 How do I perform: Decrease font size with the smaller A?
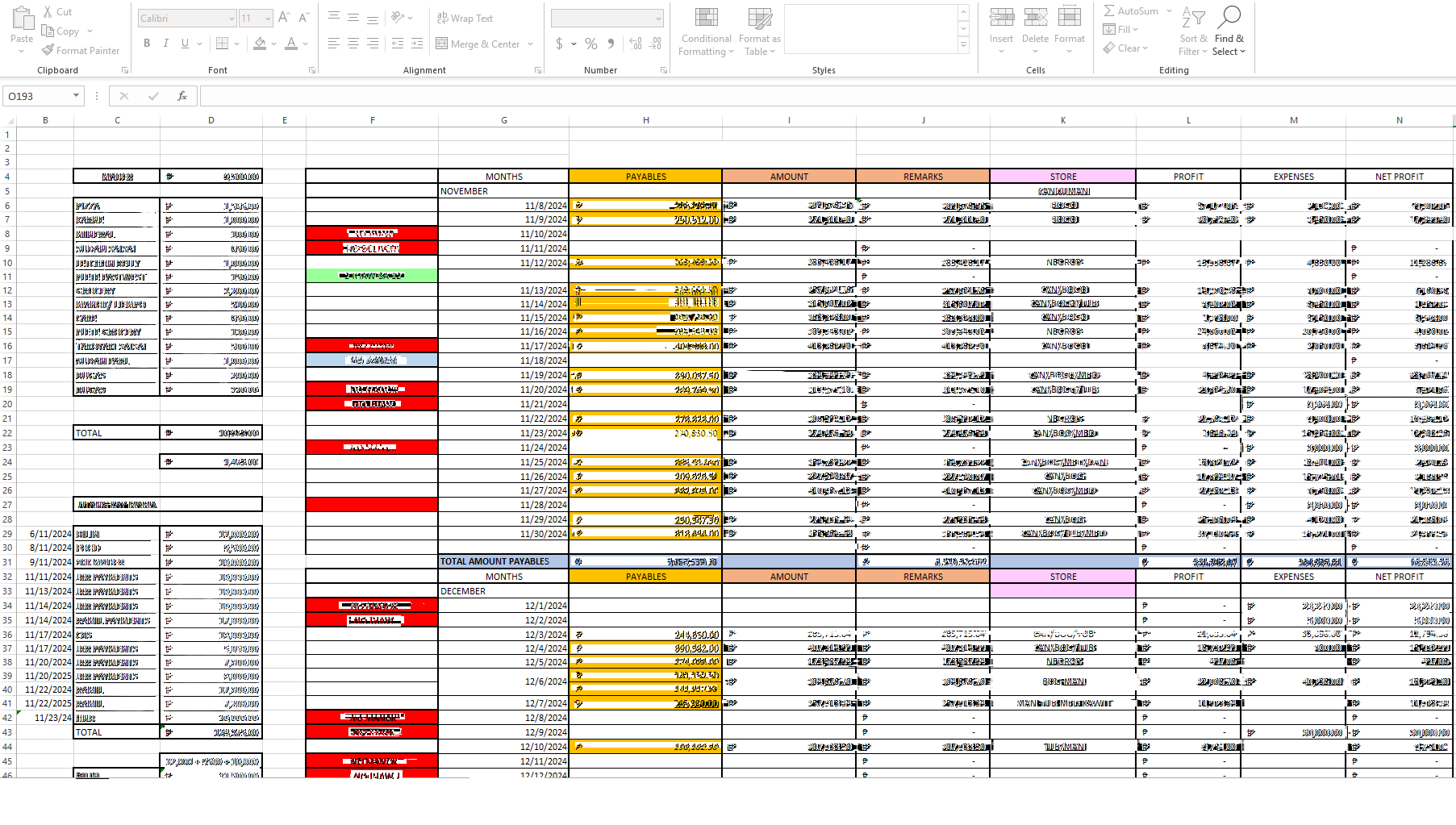(303, 18)
